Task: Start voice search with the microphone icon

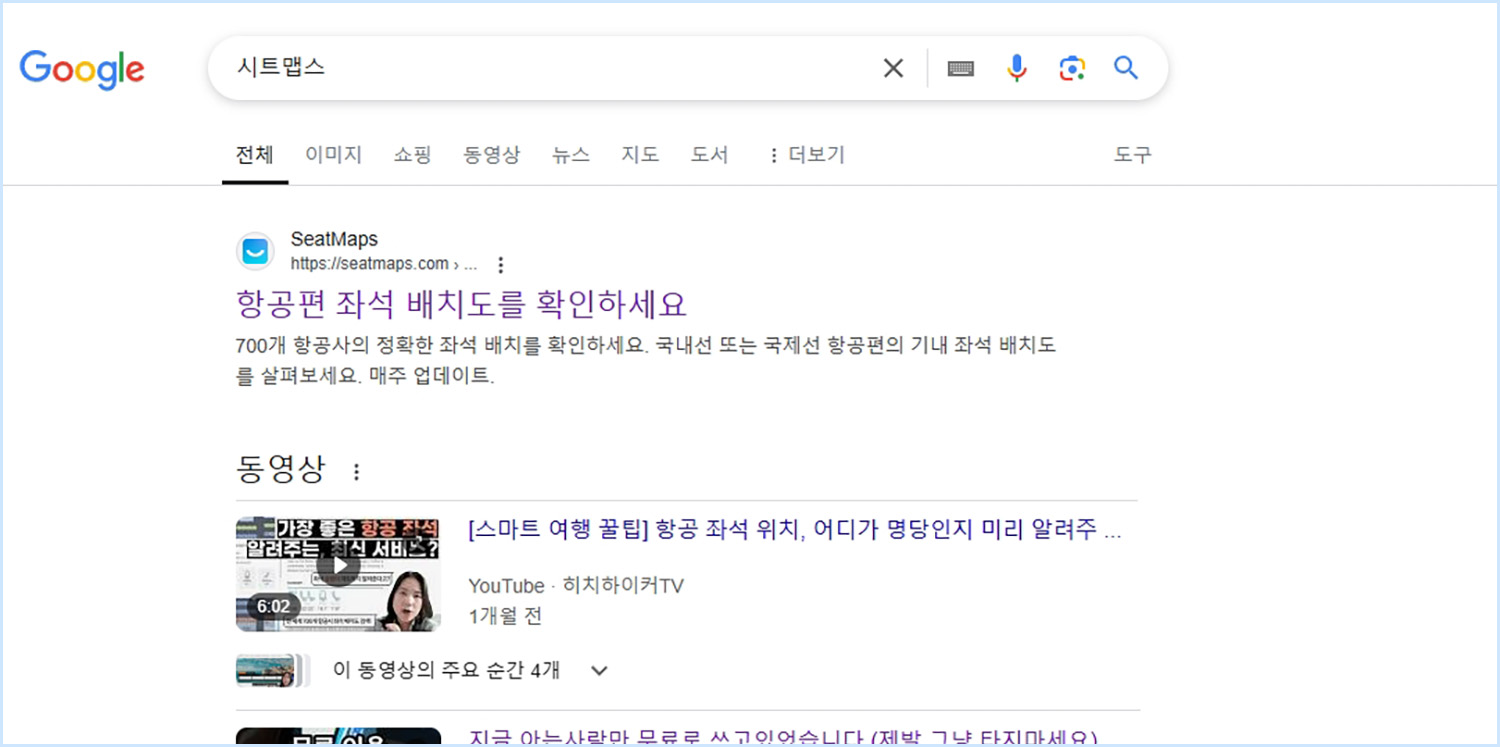Action: [x=1017, y=68]
